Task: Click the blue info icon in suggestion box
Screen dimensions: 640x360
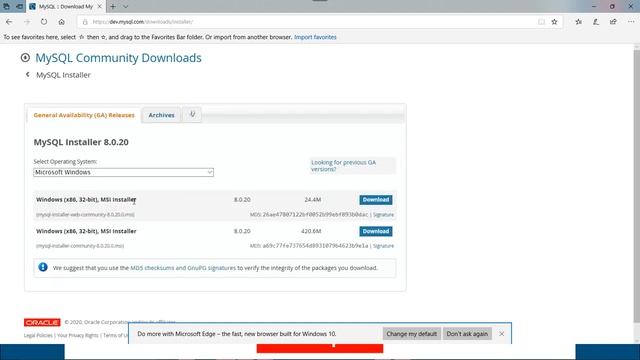Action: 43,267
